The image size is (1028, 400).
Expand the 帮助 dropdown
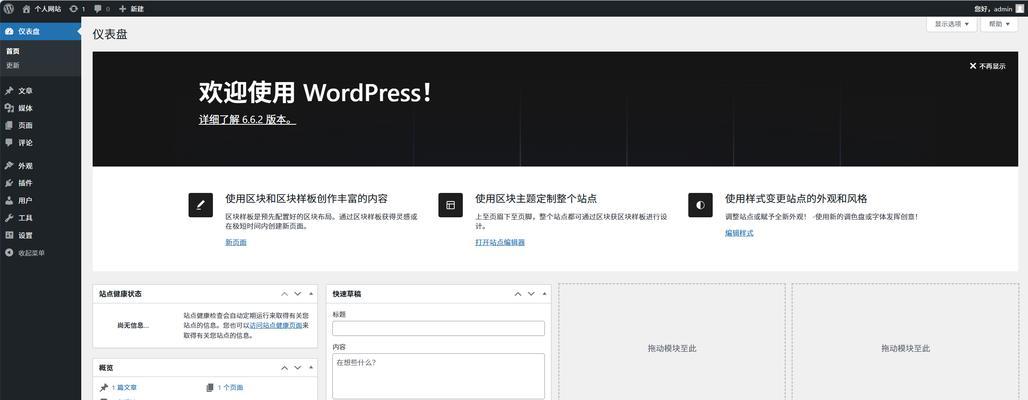[x=999, y=24]
